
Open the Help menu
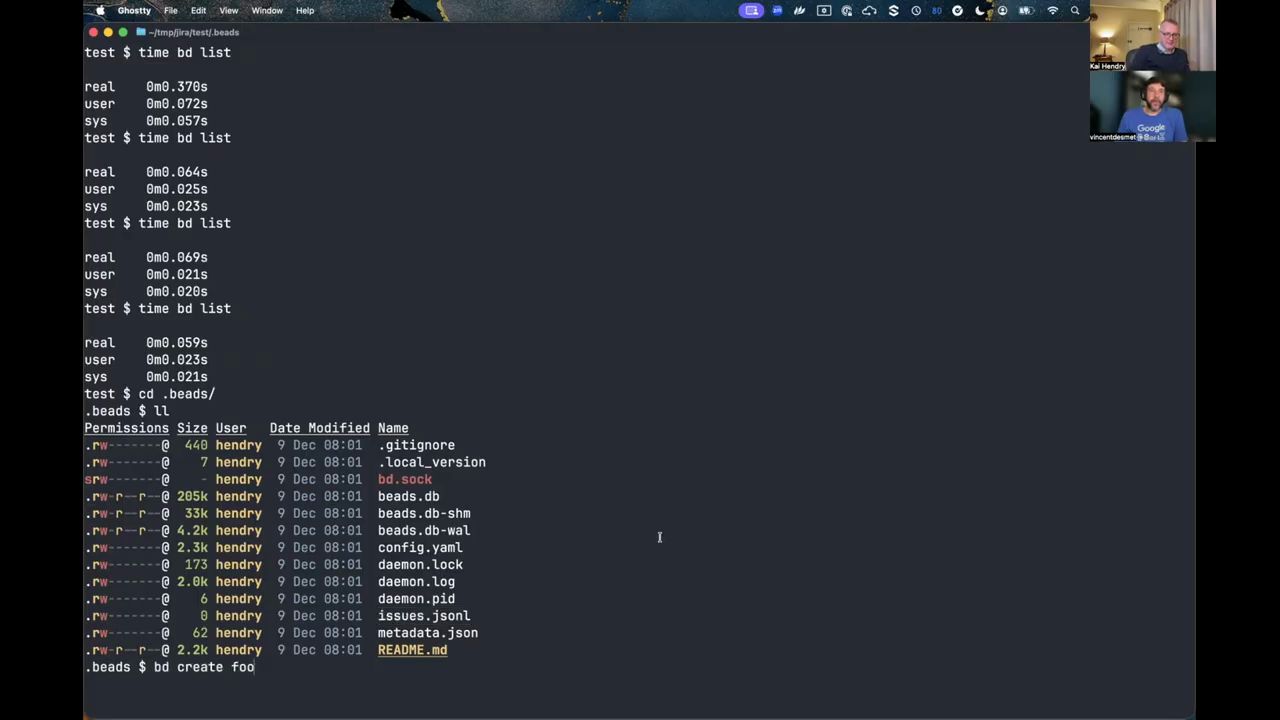click(x=305, y=11)
